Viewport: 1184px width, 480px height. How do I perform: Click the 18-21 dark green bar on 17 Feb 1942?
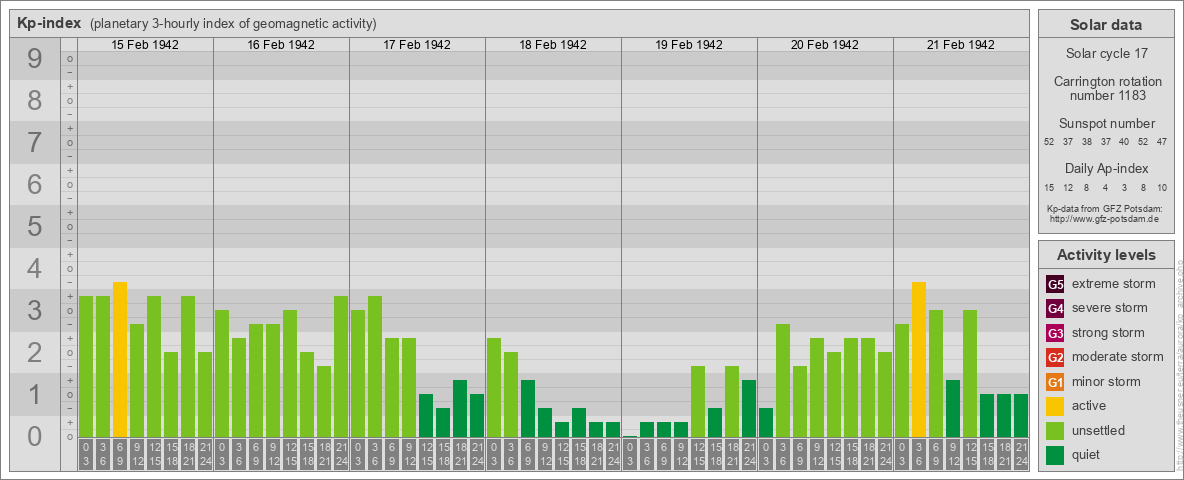[x=460, y=408]
